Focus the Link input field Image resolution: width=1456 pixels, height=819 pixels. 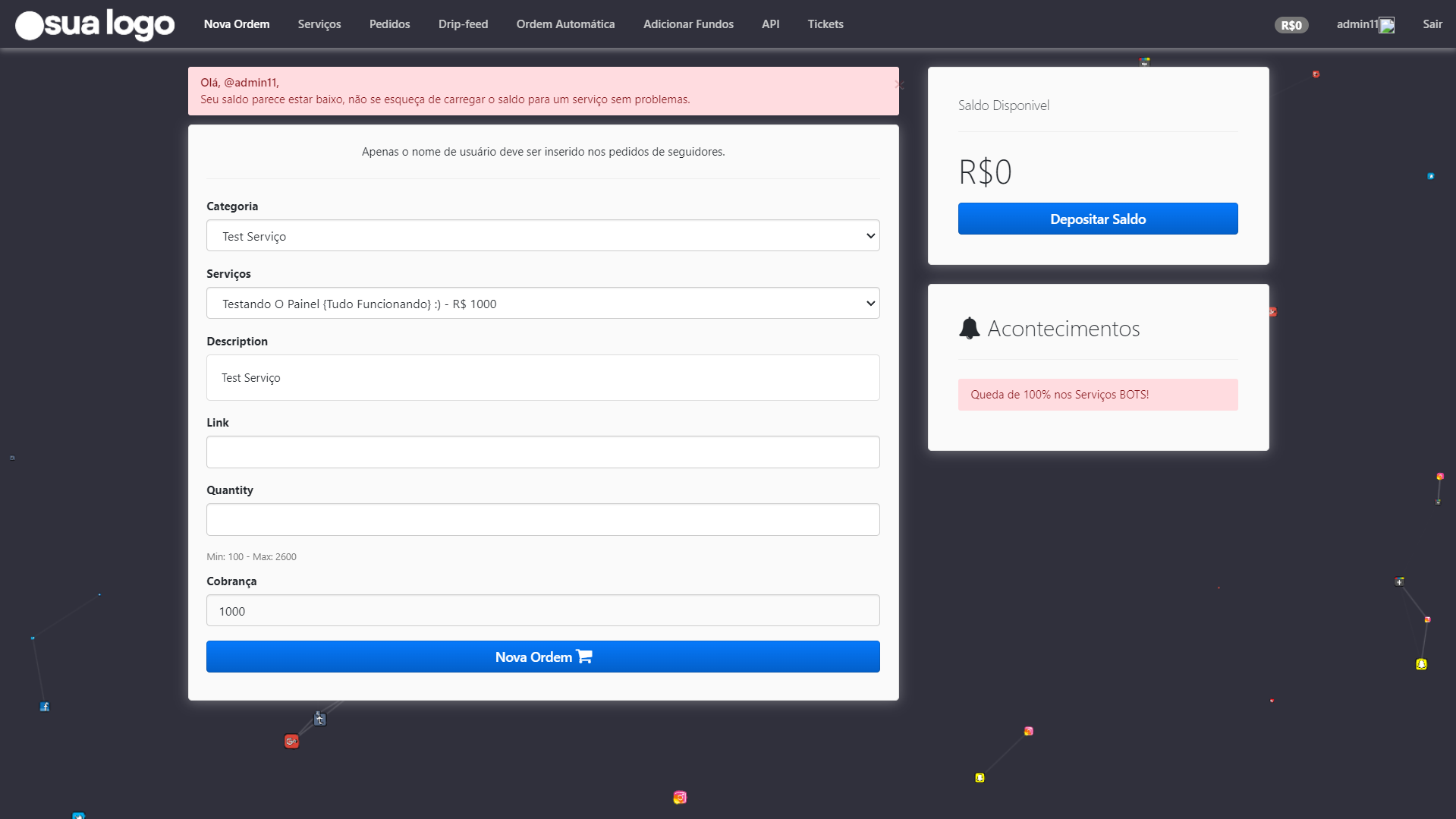tap(542, 452)
